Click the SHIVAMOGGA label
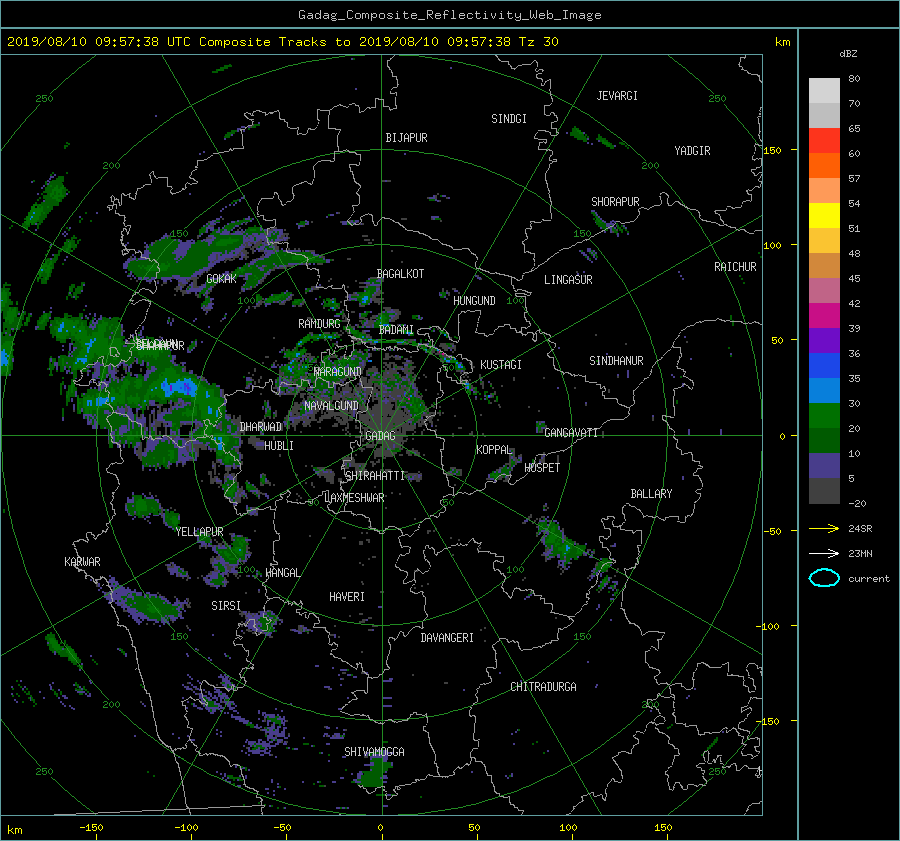The image size is (900, 841). pos(374,752)
